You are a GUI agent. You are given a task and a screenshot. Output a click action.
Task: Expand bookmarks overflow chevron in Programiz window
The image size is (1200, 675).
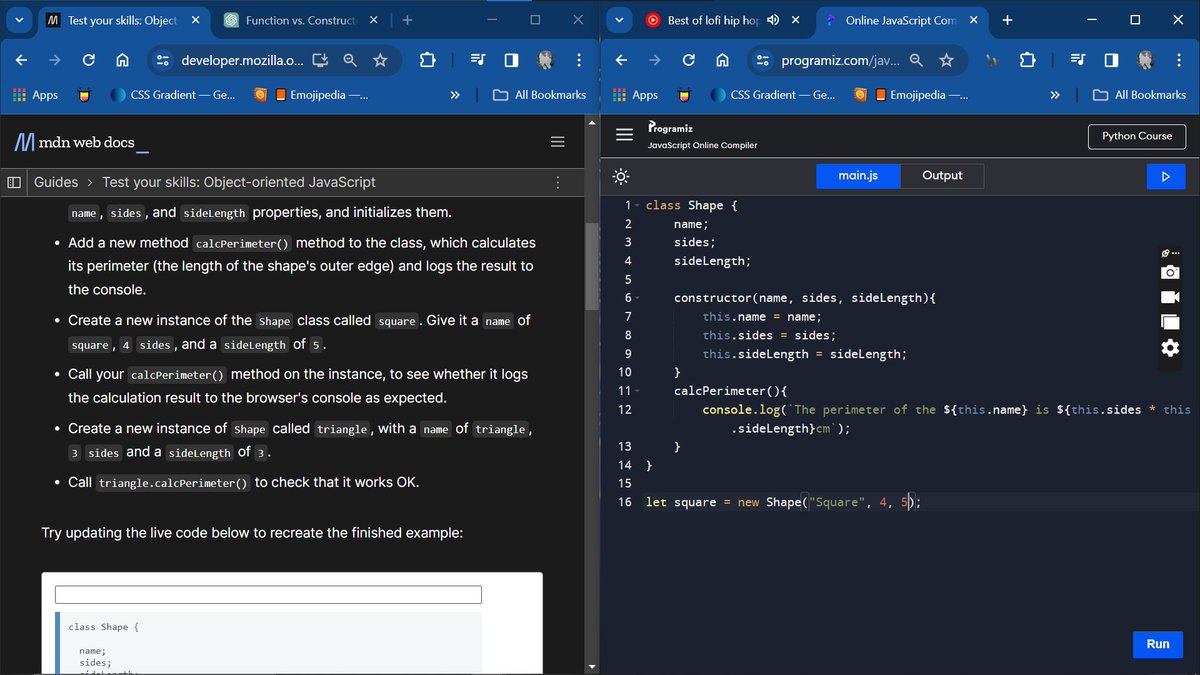pyautogui.click(x=1055, y=95)
